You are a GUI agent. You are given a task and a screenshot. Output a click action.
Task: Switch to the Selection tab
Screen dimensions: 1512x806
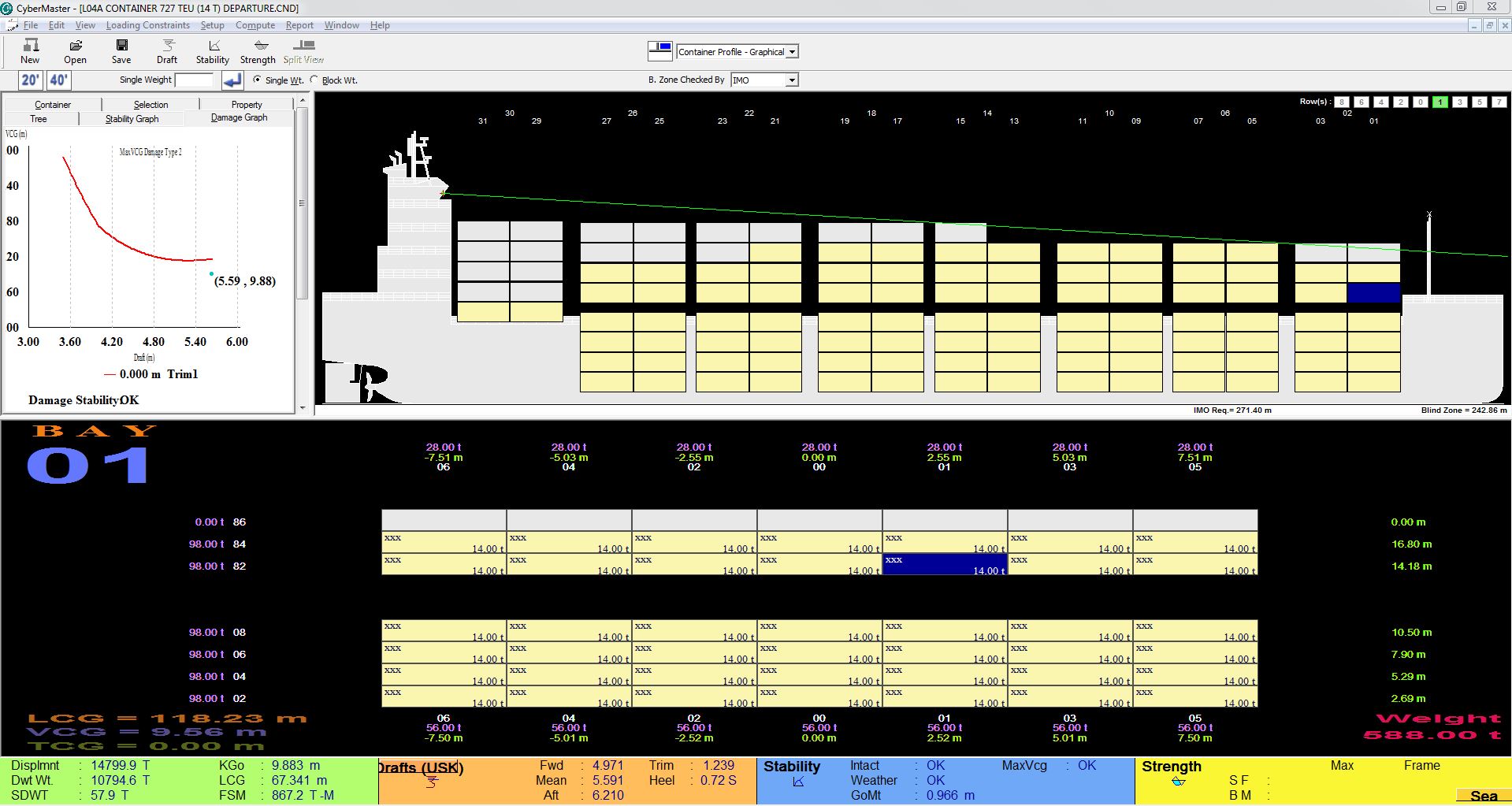(x=150, y=104)
